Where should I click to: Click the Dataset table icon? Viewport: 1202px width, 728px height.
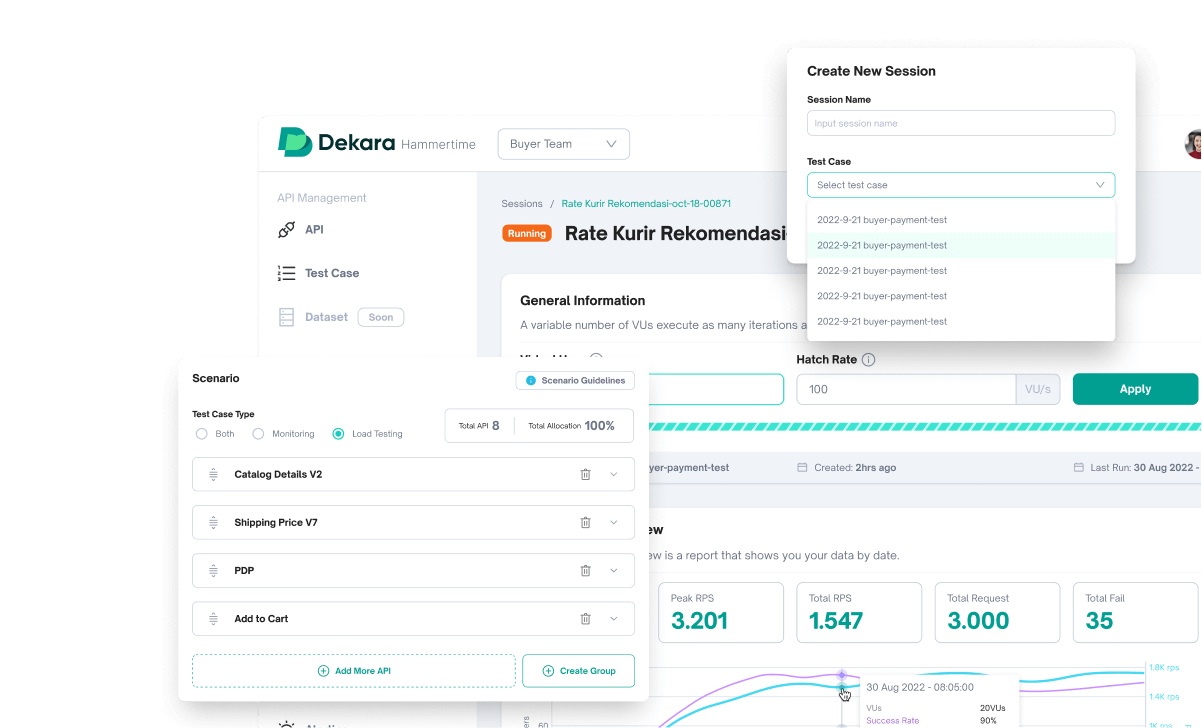click(x=286, y=317)
